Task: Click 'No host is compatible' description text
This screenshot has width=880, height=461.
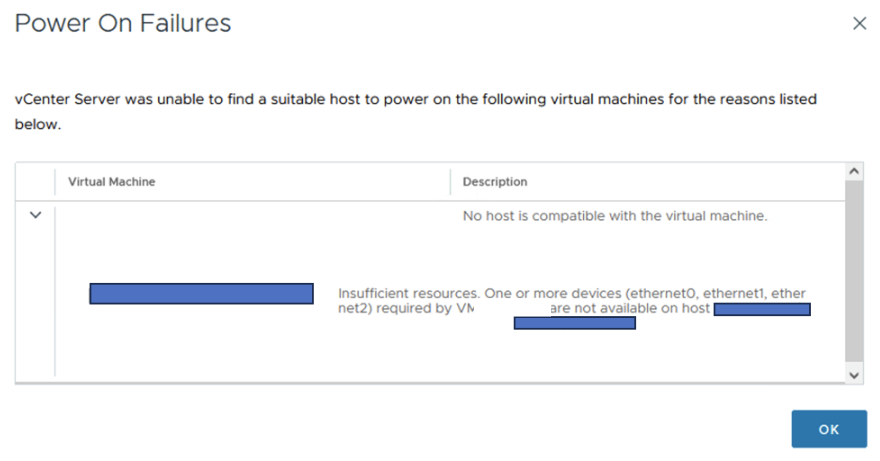Action: pos(615,216)
